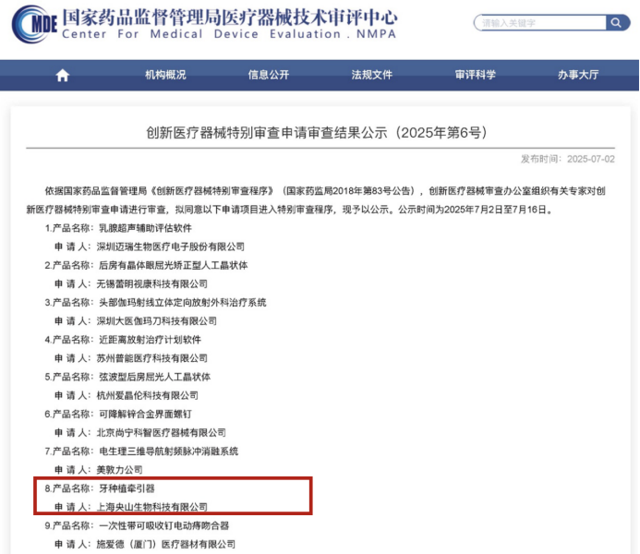Click applicant 深圳迈瑞生物医疗电子股份有限公司
Screen dimensions: 640x554
(171, 246)
